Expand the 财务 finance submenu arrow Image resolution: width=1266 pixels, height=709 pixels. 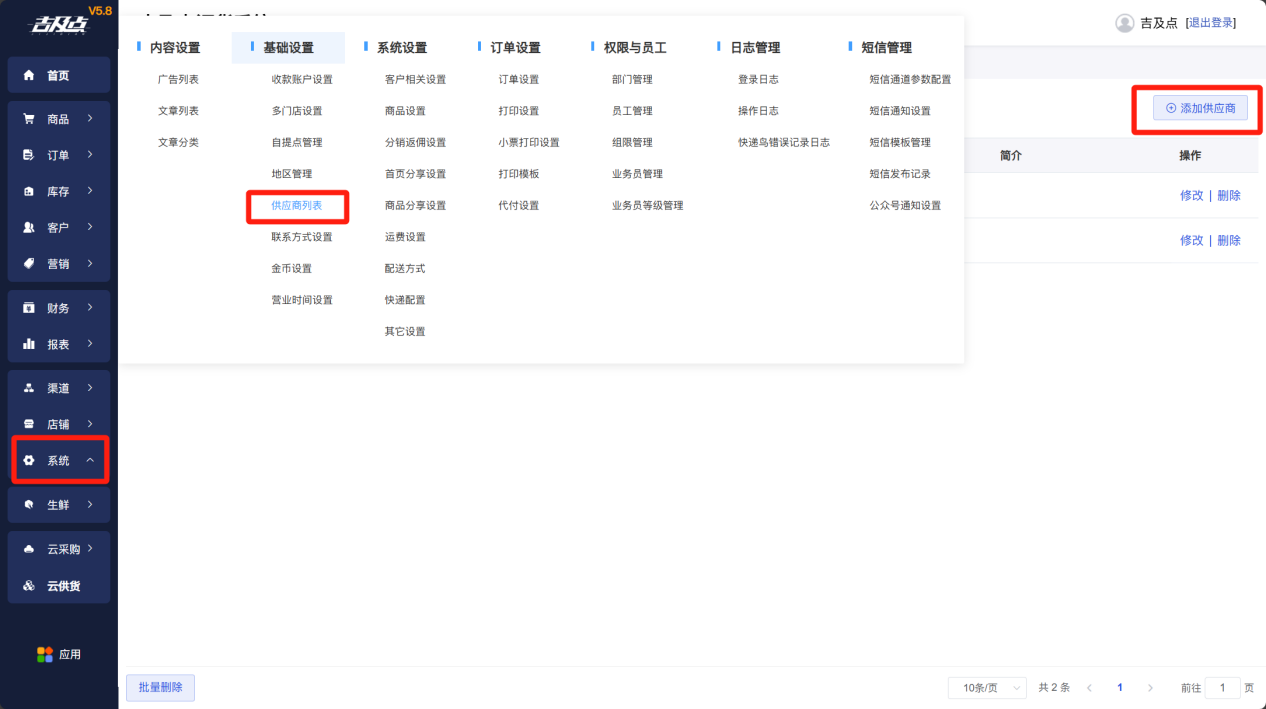pos(90,308)
